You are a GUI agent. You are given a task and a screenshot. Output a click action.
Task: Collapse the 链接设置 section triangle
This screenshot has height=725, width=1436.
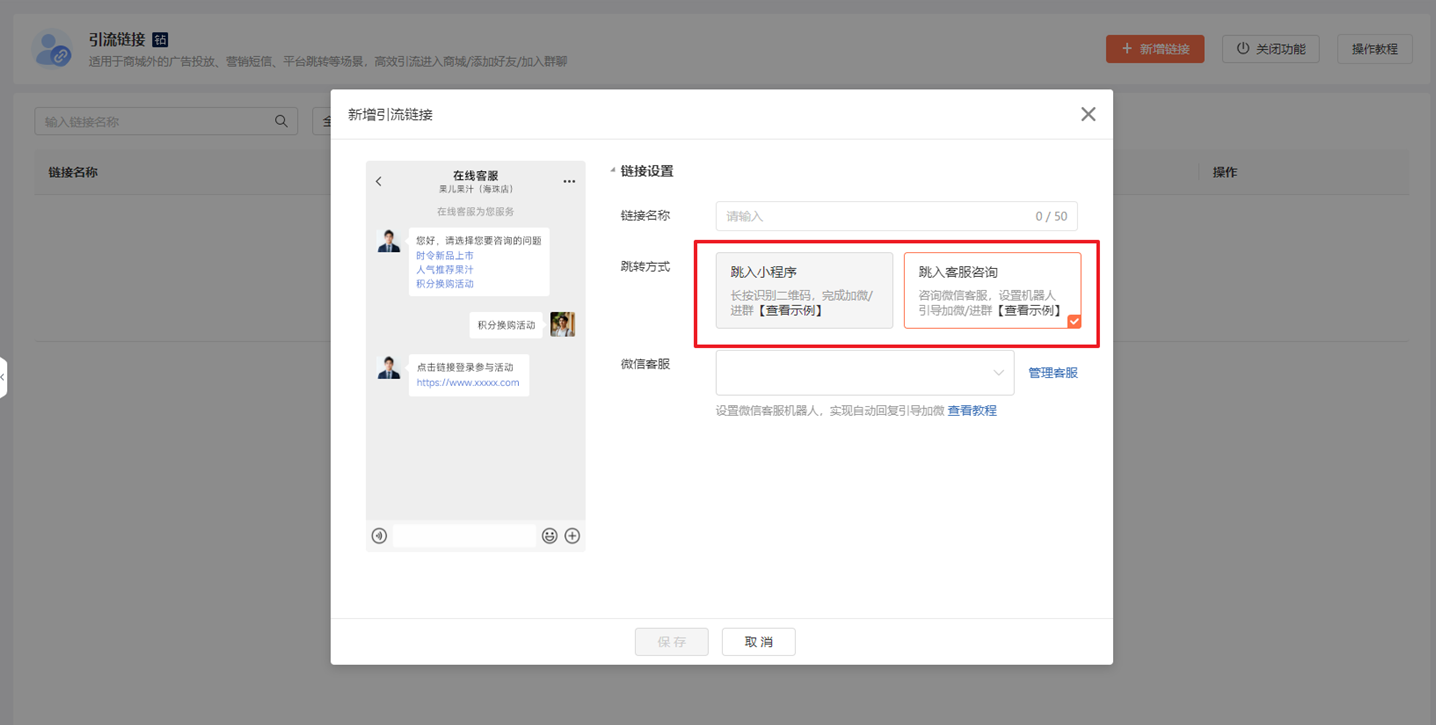point(613,171)
